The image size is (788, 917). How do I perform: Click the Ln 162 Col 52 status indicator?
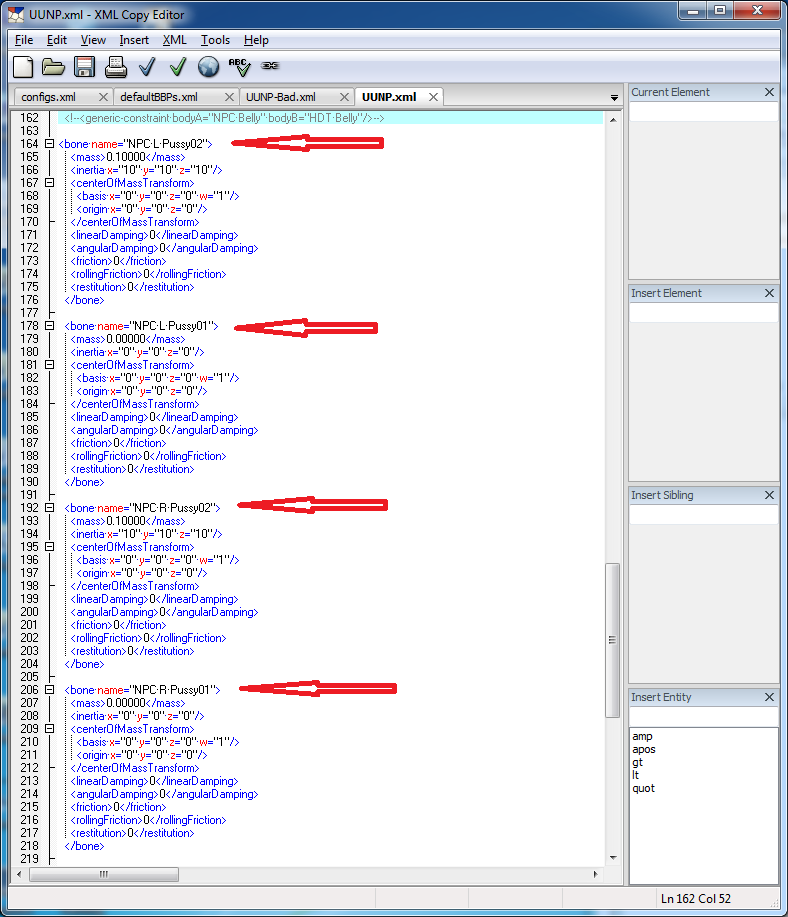[x=696, y=899]
